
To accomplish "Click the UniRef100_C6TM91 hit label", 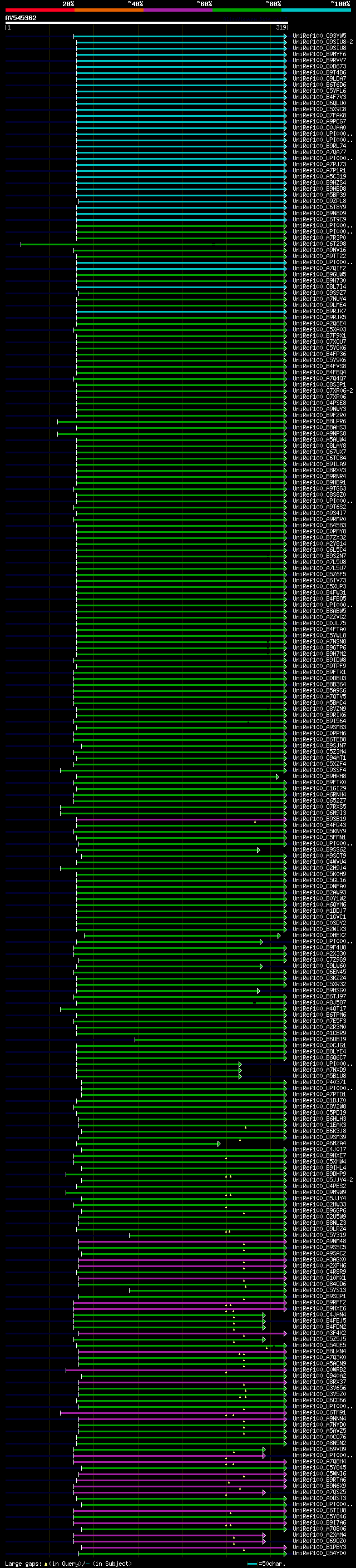I will [319, 1413].
